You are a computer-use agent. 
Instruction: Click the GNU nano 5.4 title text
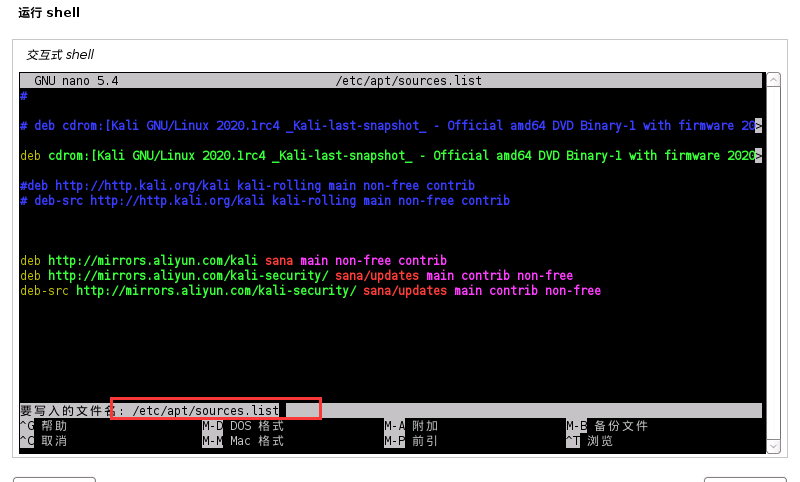click(76, 81)
